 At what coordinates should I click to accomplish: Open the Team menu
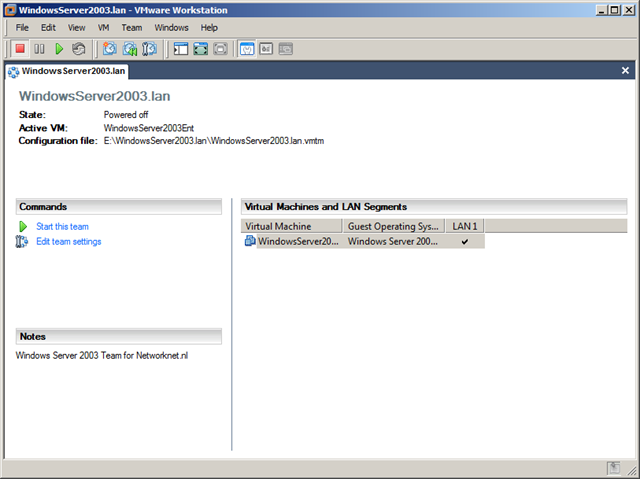coord(132,28)
